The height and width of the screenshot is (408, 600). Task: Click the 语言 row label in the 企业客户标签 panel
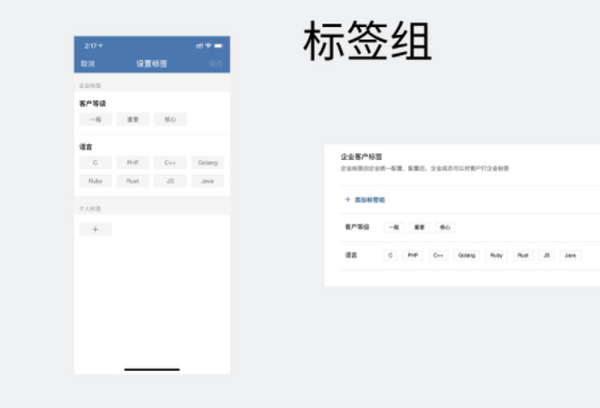pyautogui.click(x=351, y=255)
